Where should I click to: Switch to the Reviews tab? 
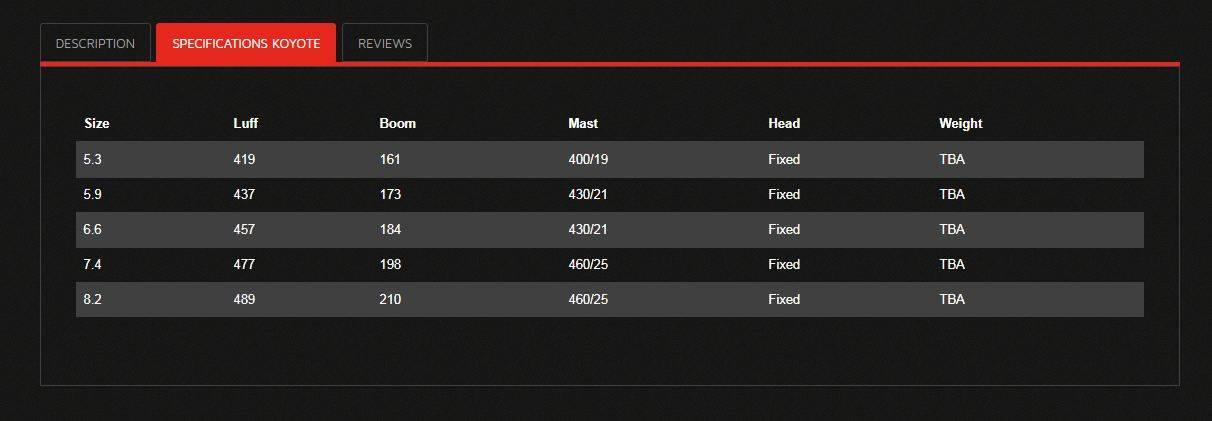(385, 44)
